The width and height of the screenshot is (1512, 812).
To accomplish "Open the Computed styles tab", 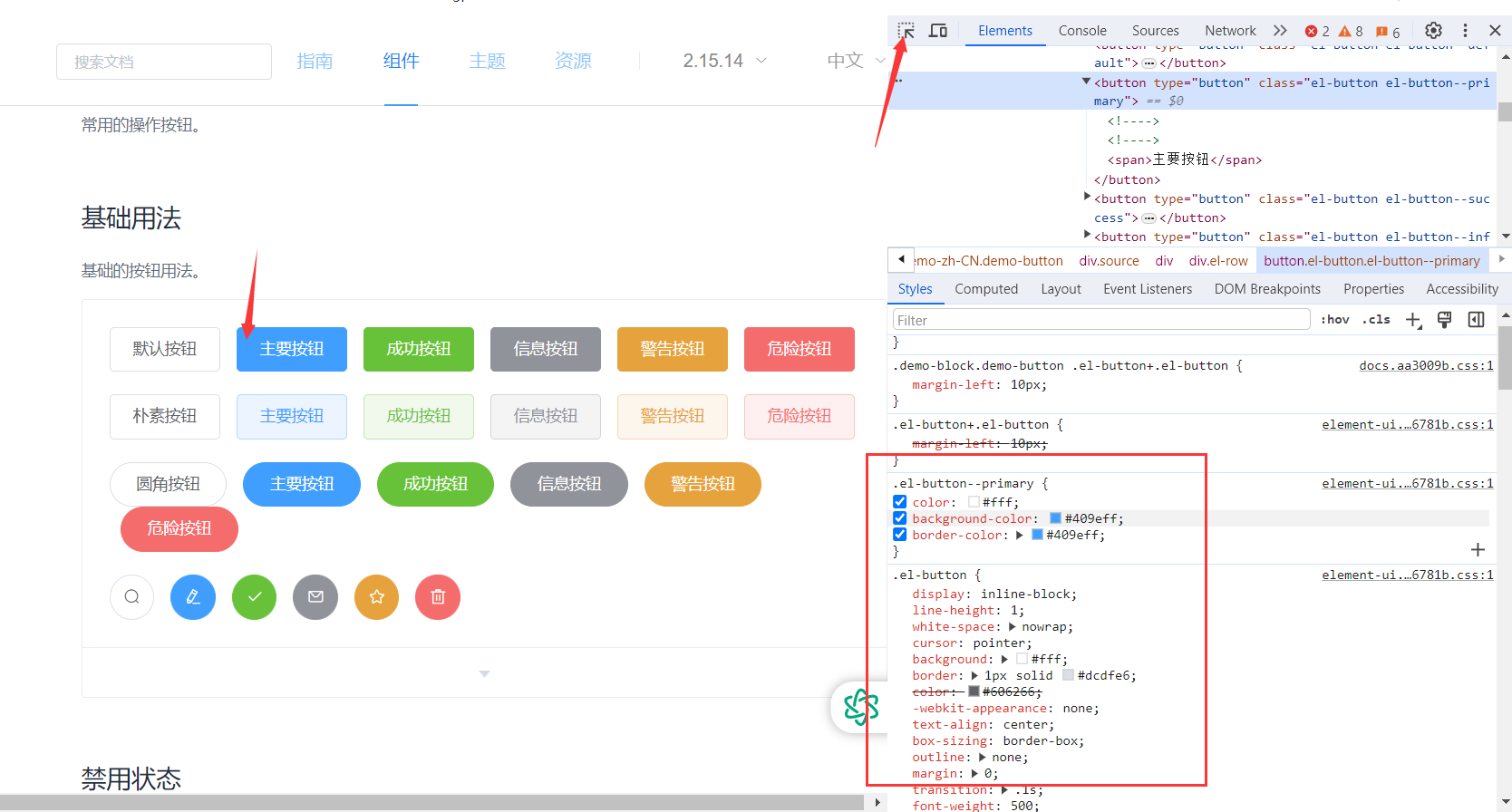I will 986,289.
